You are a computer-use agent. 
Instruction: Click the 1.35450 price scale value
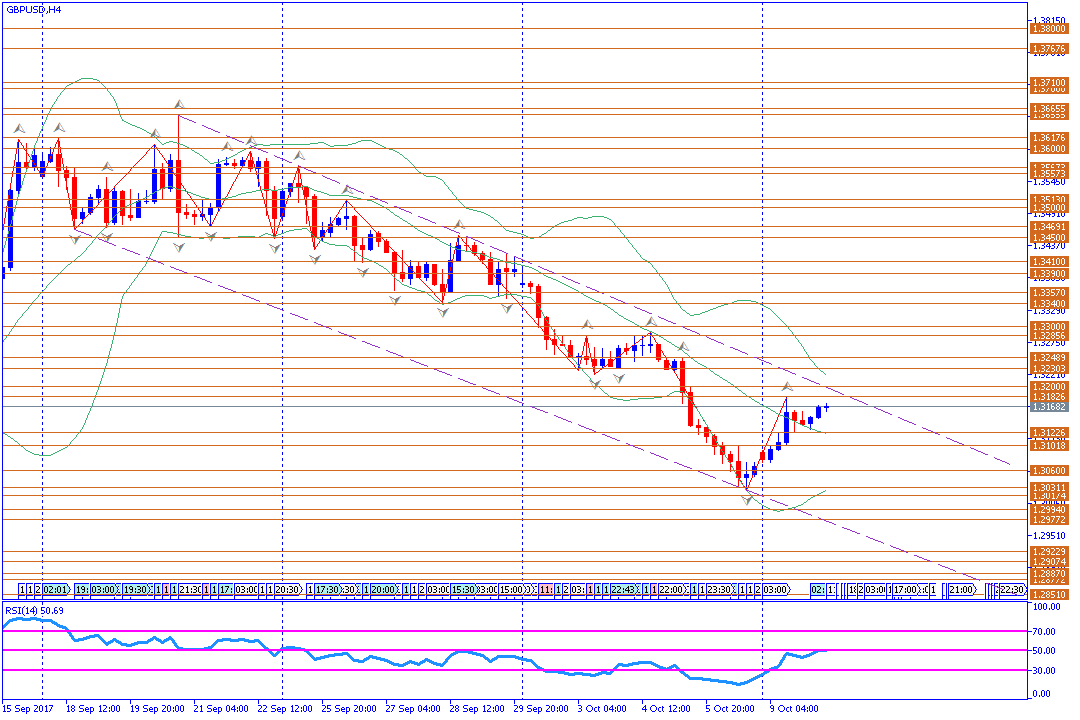1049,183
